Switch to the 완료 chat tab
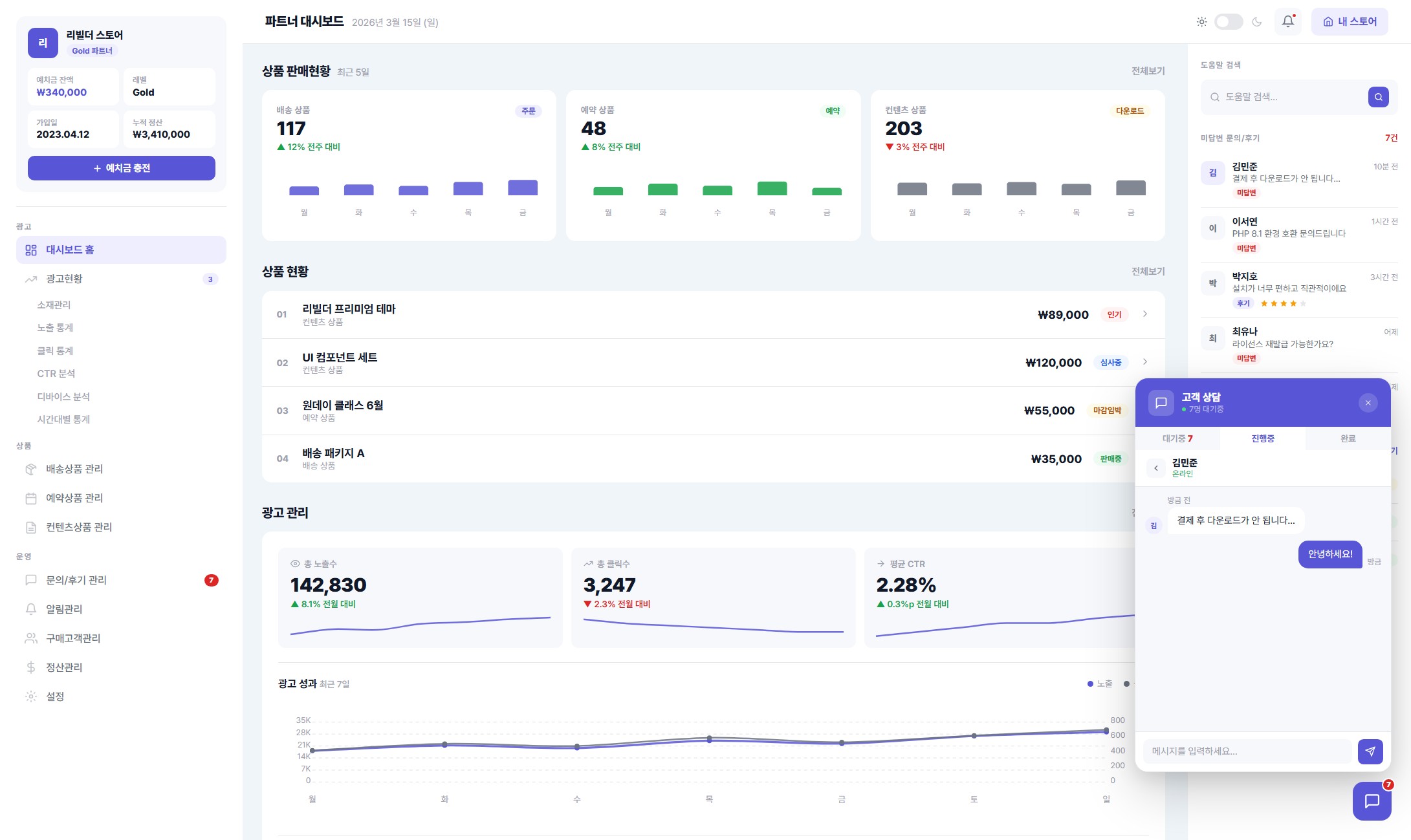This screenshot has height=840, width=1411. click(1348, 438)
